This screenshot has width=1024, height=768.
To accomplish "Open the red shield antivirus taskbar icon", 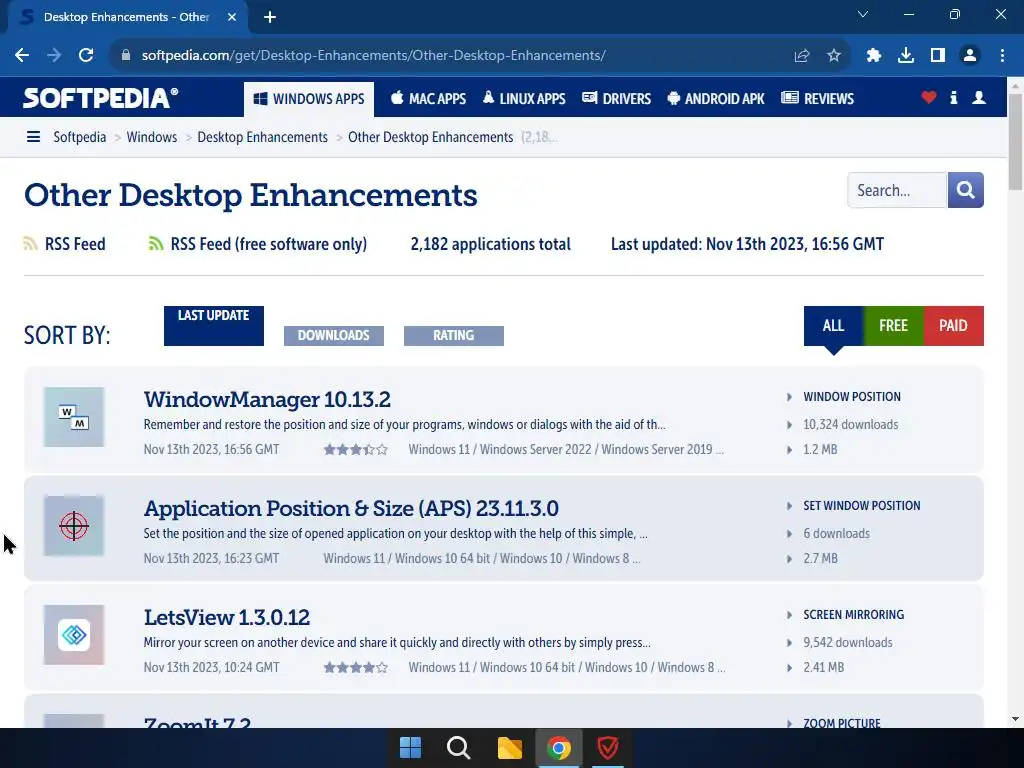I will [608, 748].
